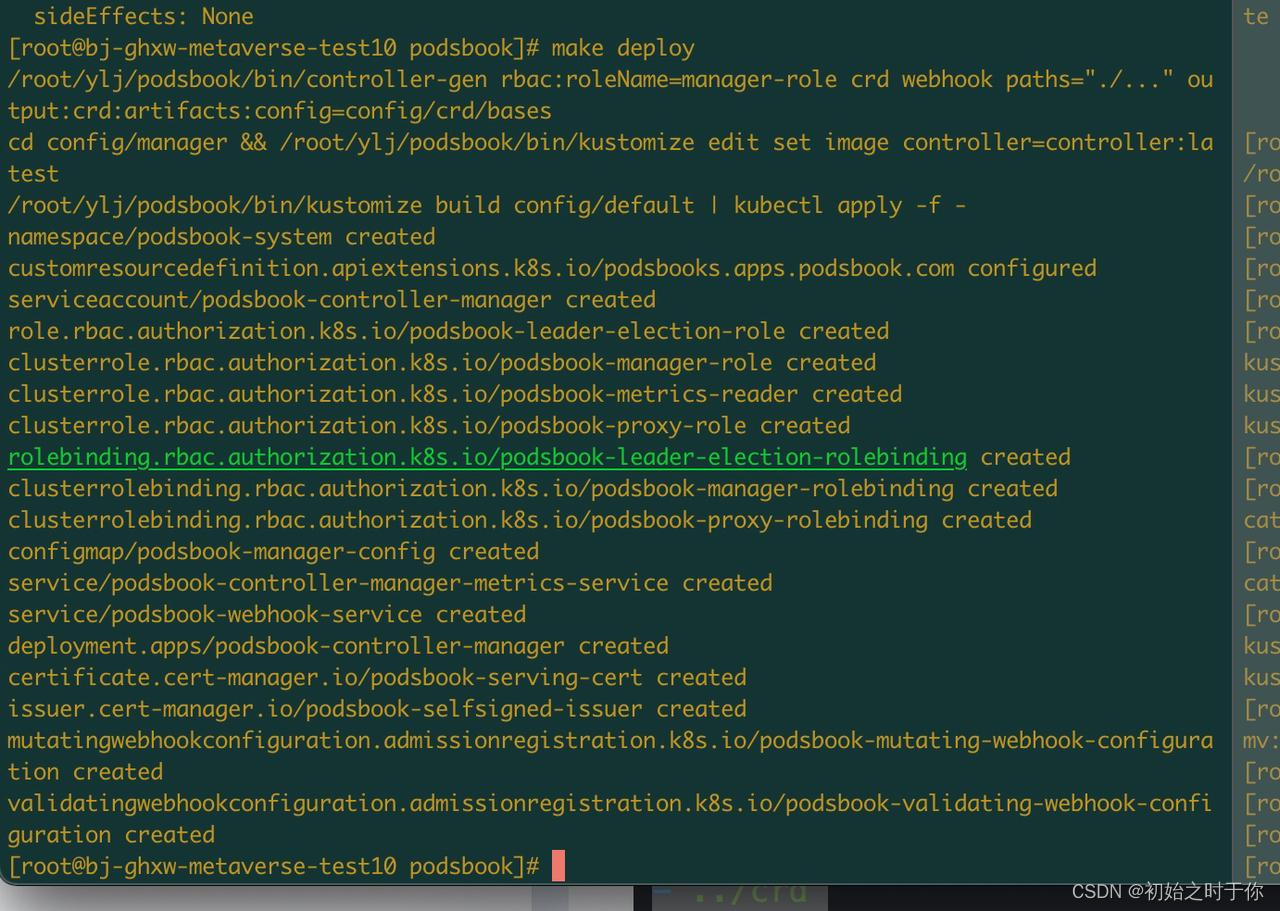
Task: Select the clusterrolebinding podsbook-manager-rolebinding line
Action: click(x=533, y=488)
